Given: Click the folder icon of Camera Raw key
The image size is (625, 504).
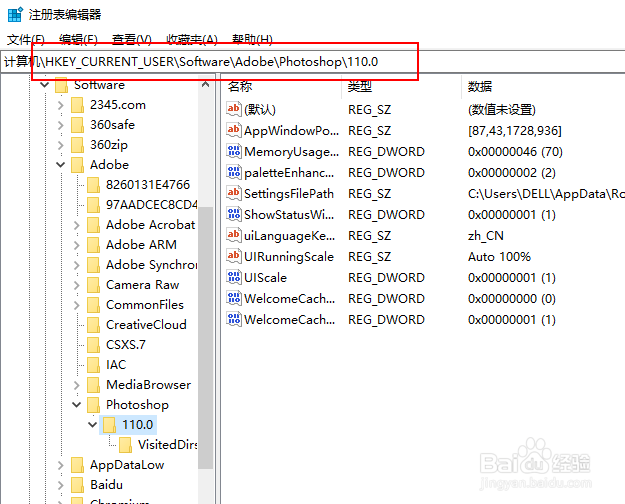Looking at the screenshot, I should pyautogui.click(x=93, y=285).
